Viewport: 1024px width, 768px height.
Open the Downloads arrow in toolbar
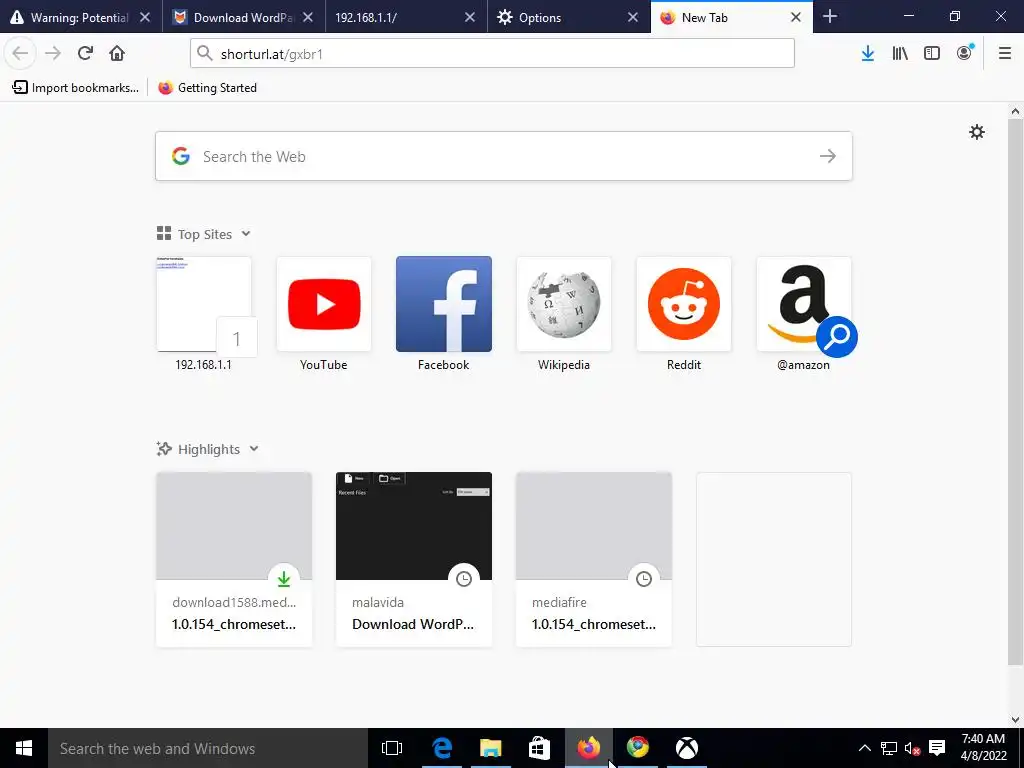867,53
